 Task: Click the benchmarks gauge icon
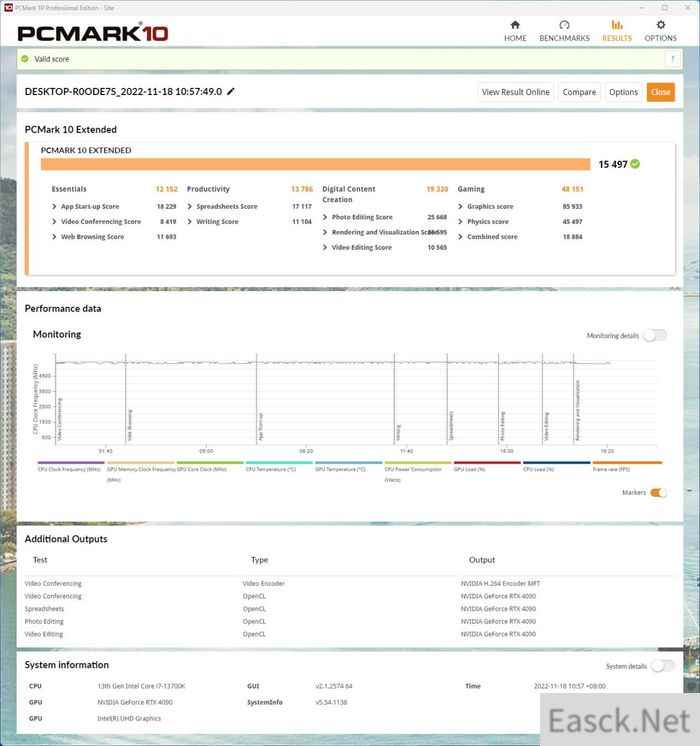coord(564,25)
